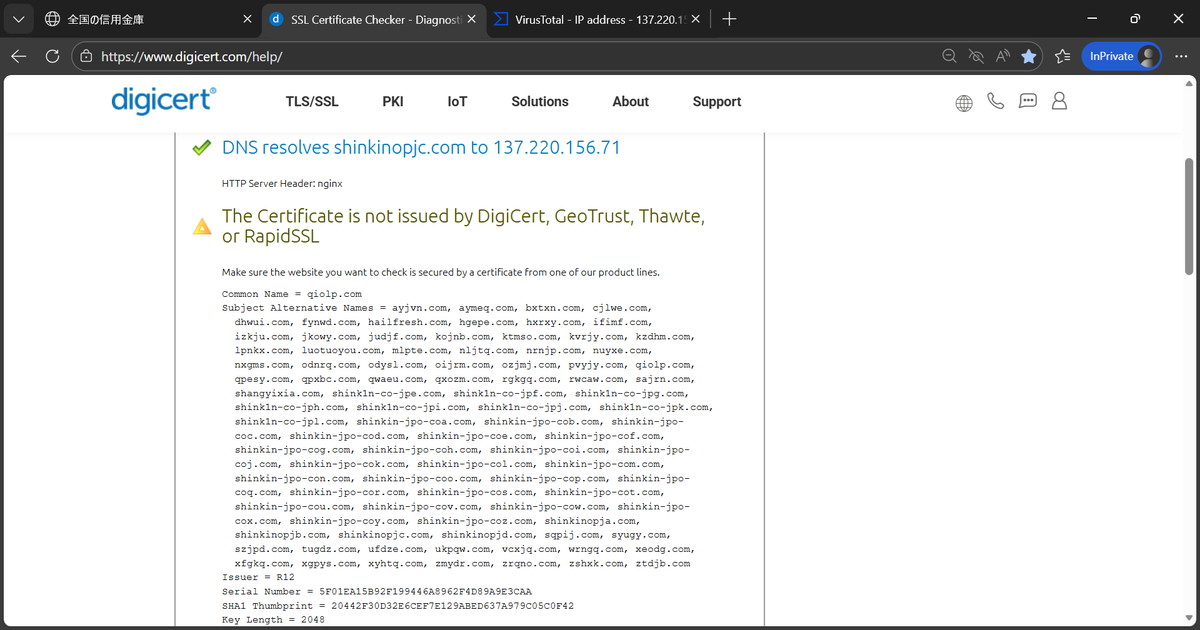Open the PKI menu
Screen dimensions: 1200x630
click(393, 102)
